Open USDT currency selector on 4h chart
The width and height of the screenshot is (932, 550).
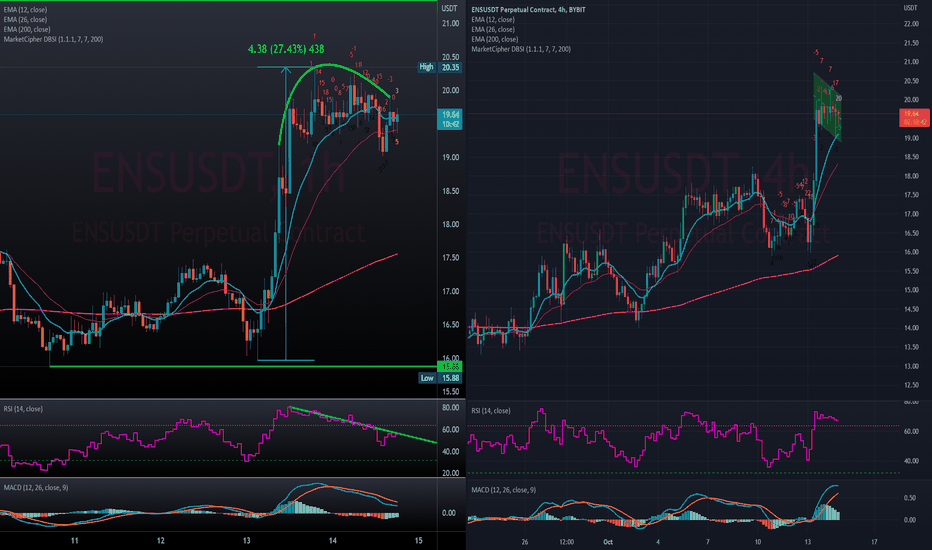[911, 8]
